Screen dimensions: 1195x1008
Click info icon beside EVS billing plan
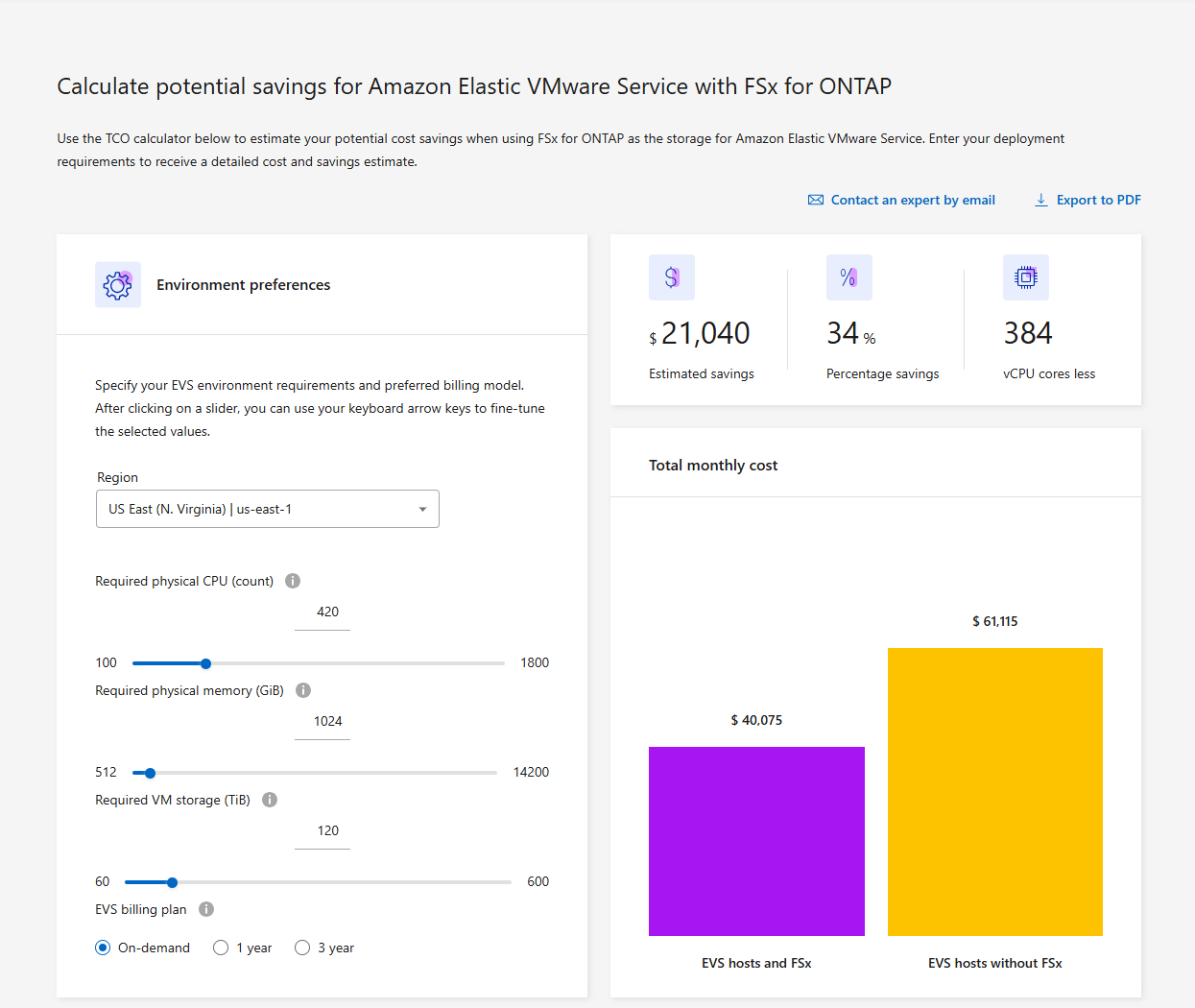[206, 909]
